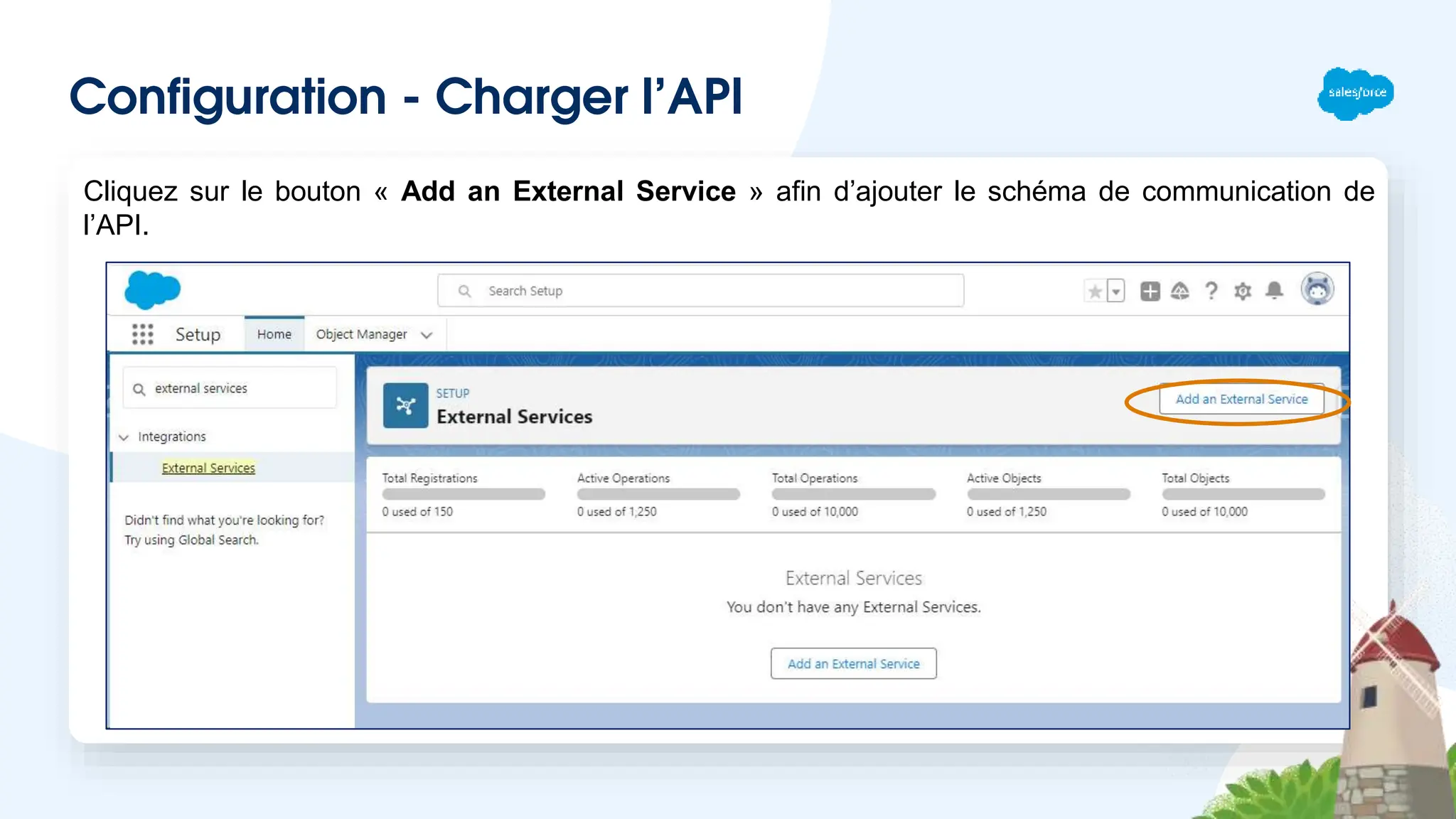Click the center Add an External Service button
Image resolution: width=1456 pixels, height=819 pixels.
(x=853, y=663)
